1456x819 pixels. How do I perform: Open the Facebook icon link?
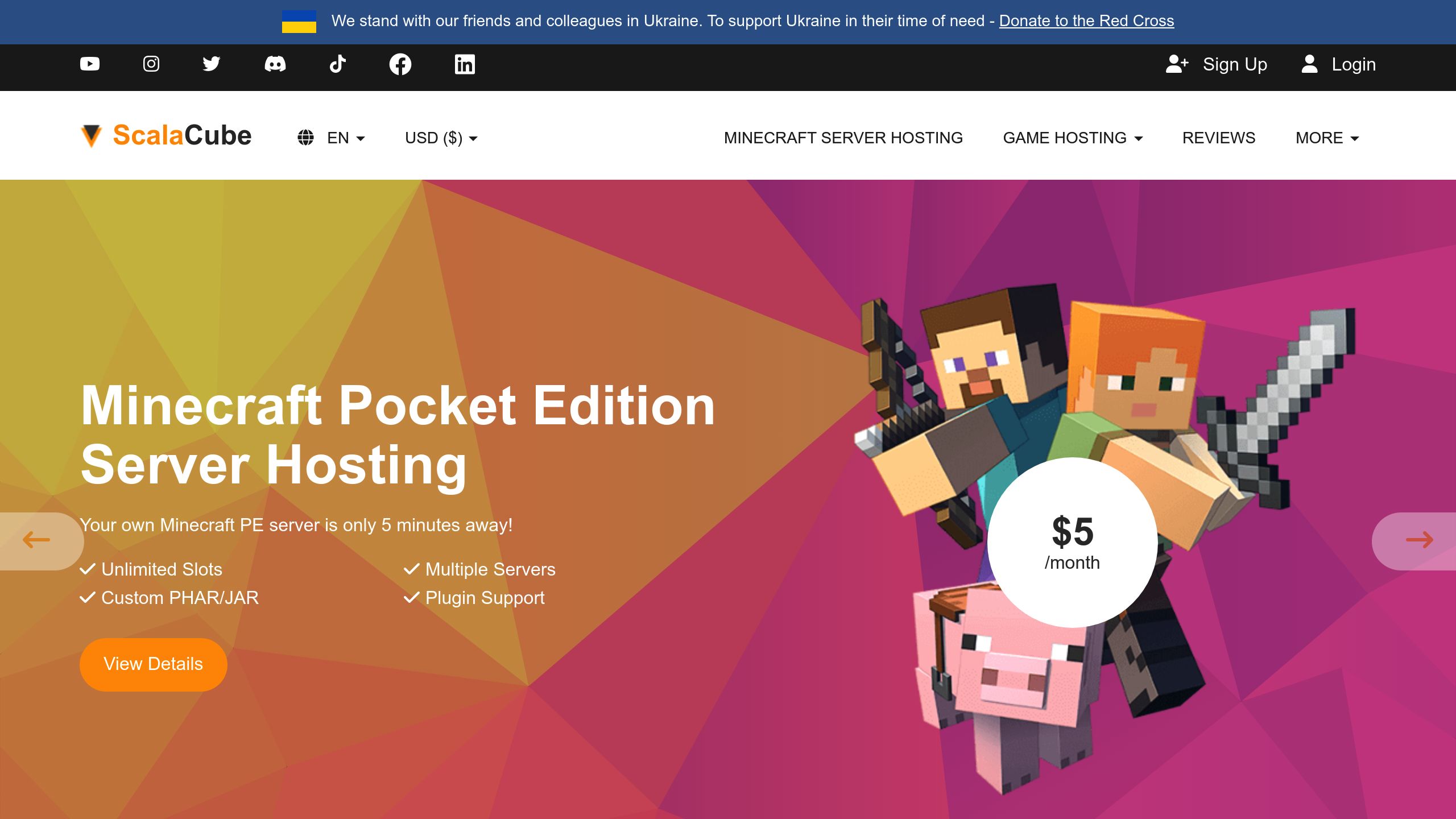point(400,64)
